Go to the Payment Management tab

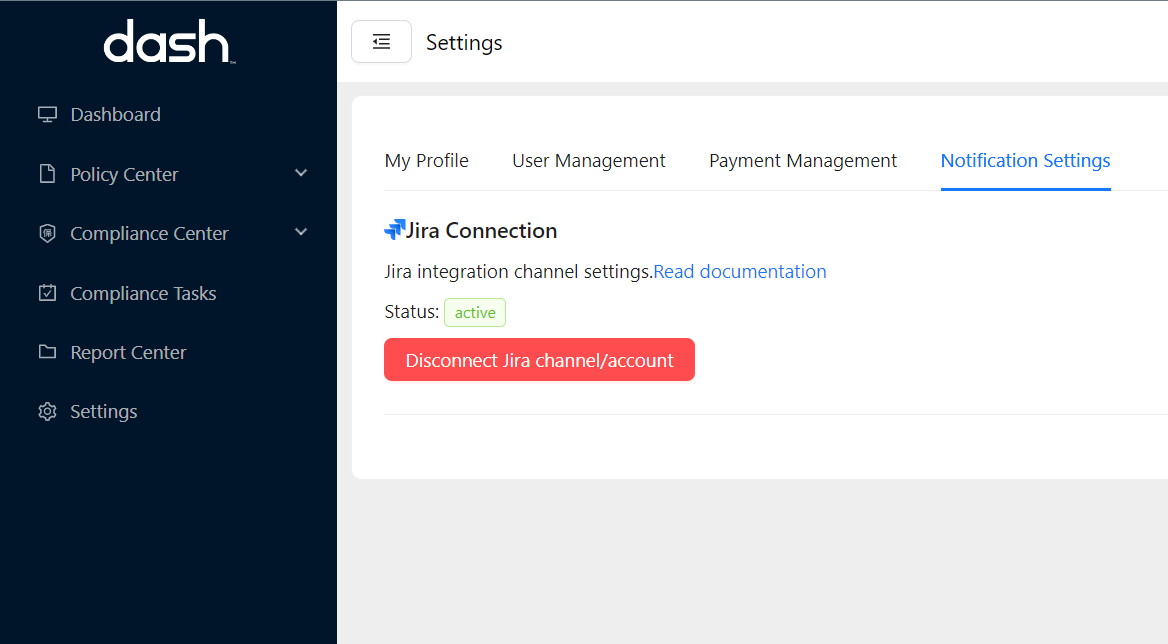[802, 160]
